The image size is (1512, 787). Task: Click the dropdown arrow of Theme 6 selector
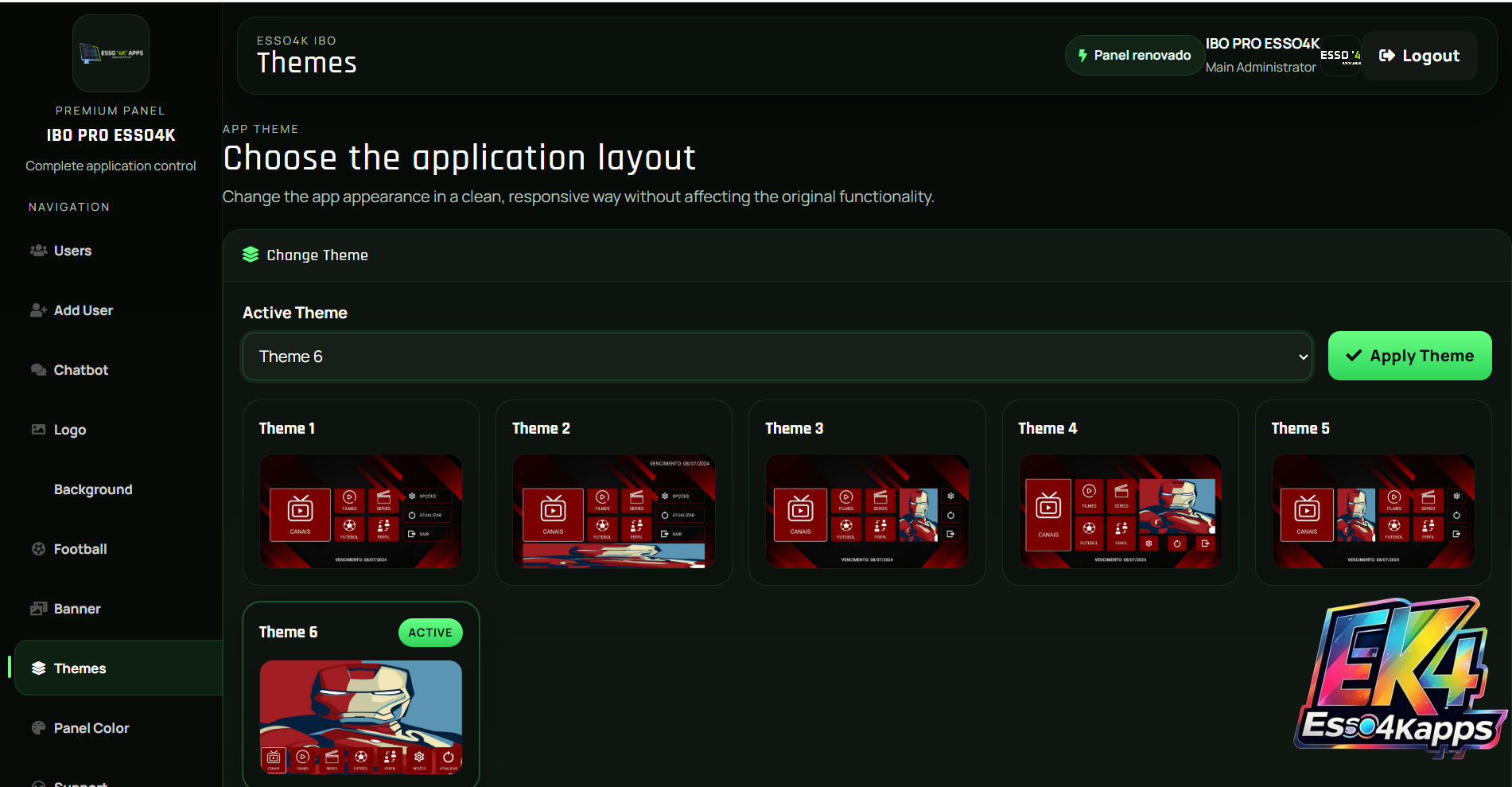click(x=1303, y=356)
